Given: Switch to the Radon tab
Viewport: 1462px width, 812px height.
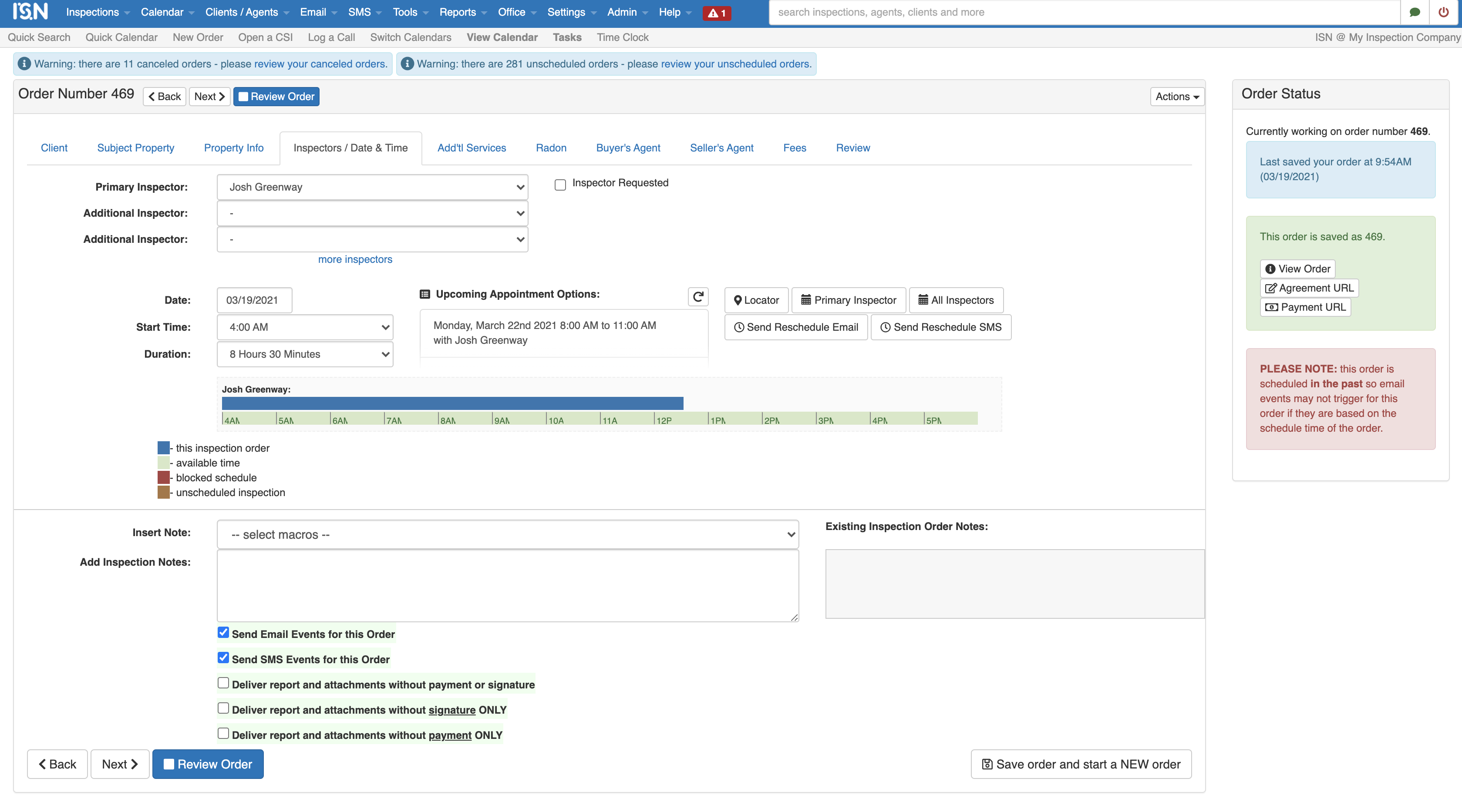Looking at the screenshot, I should click(550, 148).
